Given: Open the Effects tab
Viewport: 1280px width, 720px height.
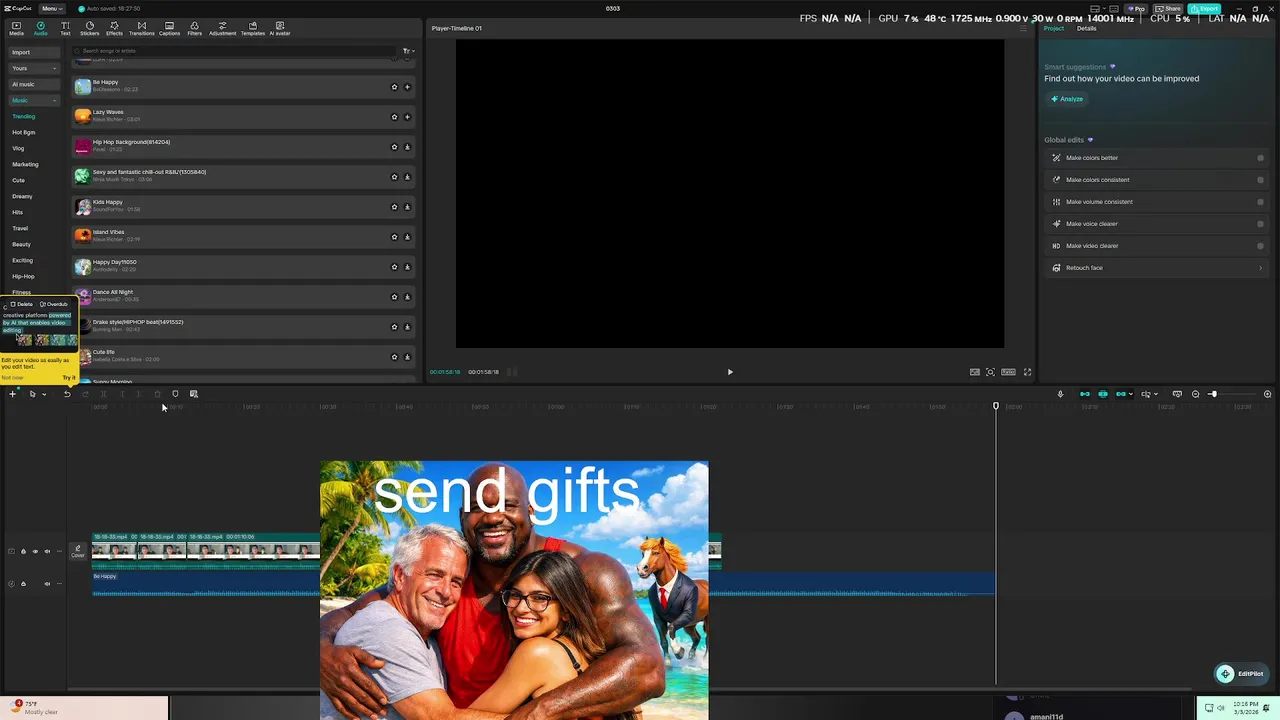Looking at the screenshot, I should click(x=114, y=28).
